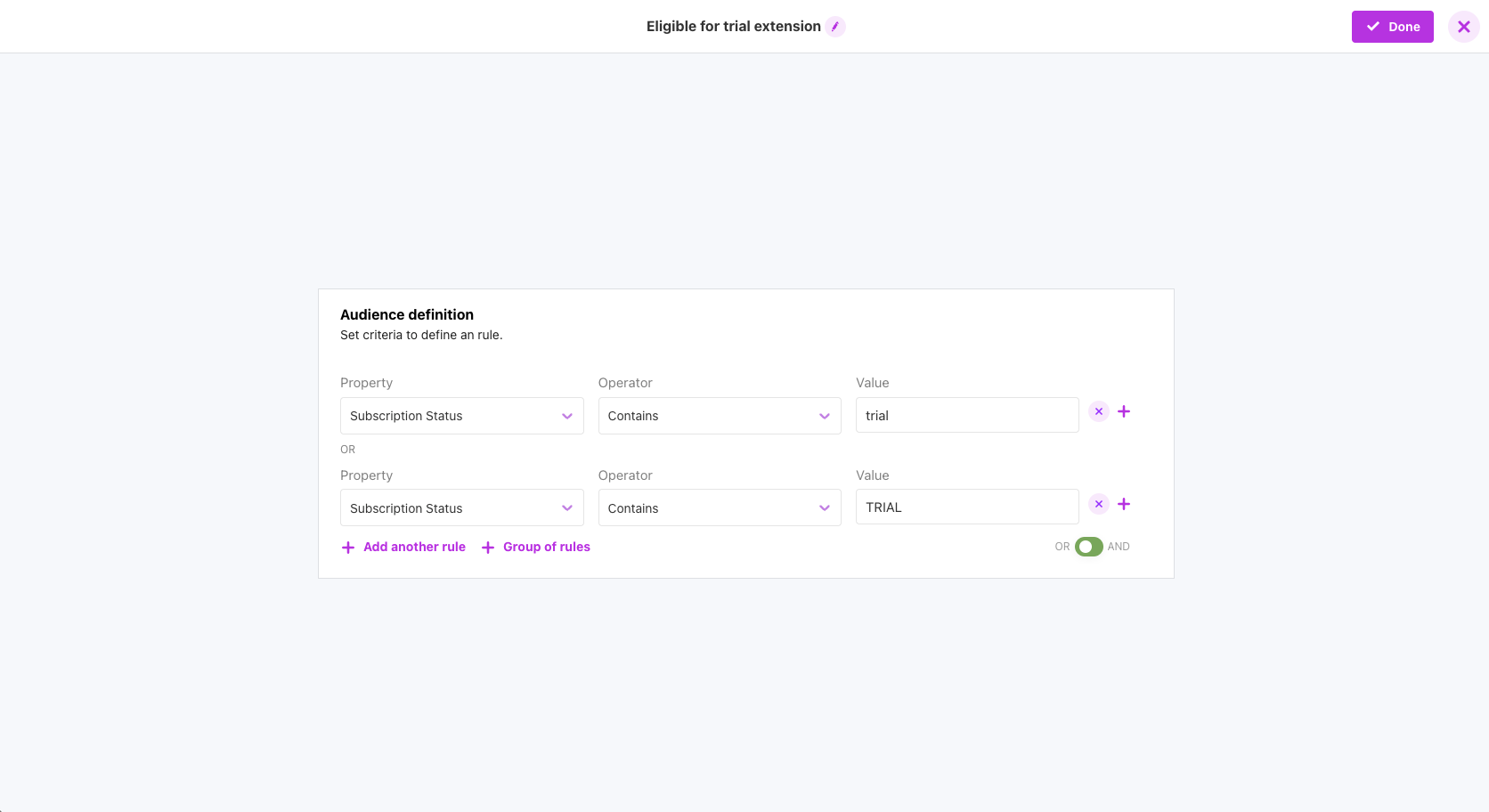1489x812 pixels.
Task: Click the pencil icon to rename the rule
Action: click(835, 27)
